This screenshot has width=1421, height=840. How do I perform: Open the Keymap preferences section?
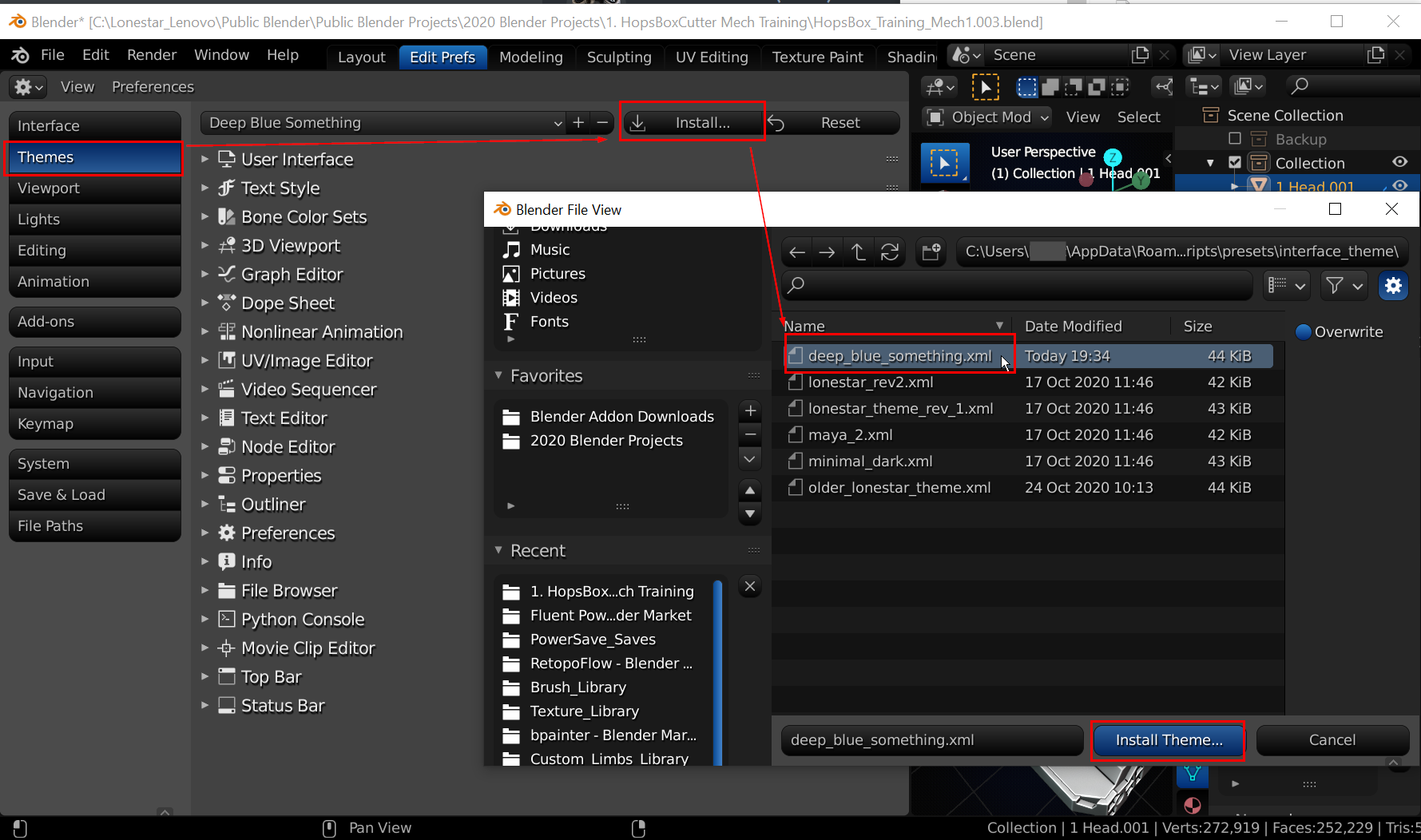(95, 424)
